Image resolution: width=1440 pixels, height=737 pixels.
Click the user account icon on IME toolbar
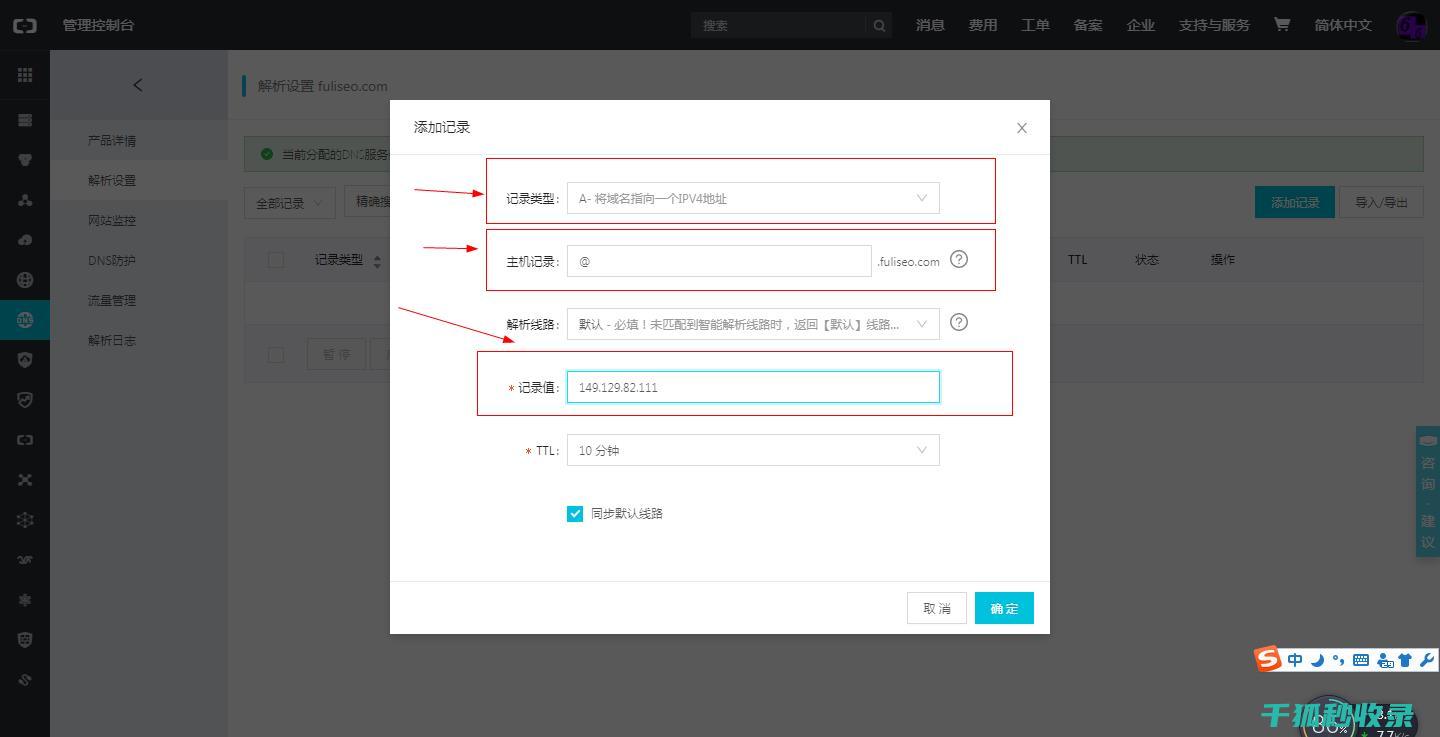pos(1385,659)
